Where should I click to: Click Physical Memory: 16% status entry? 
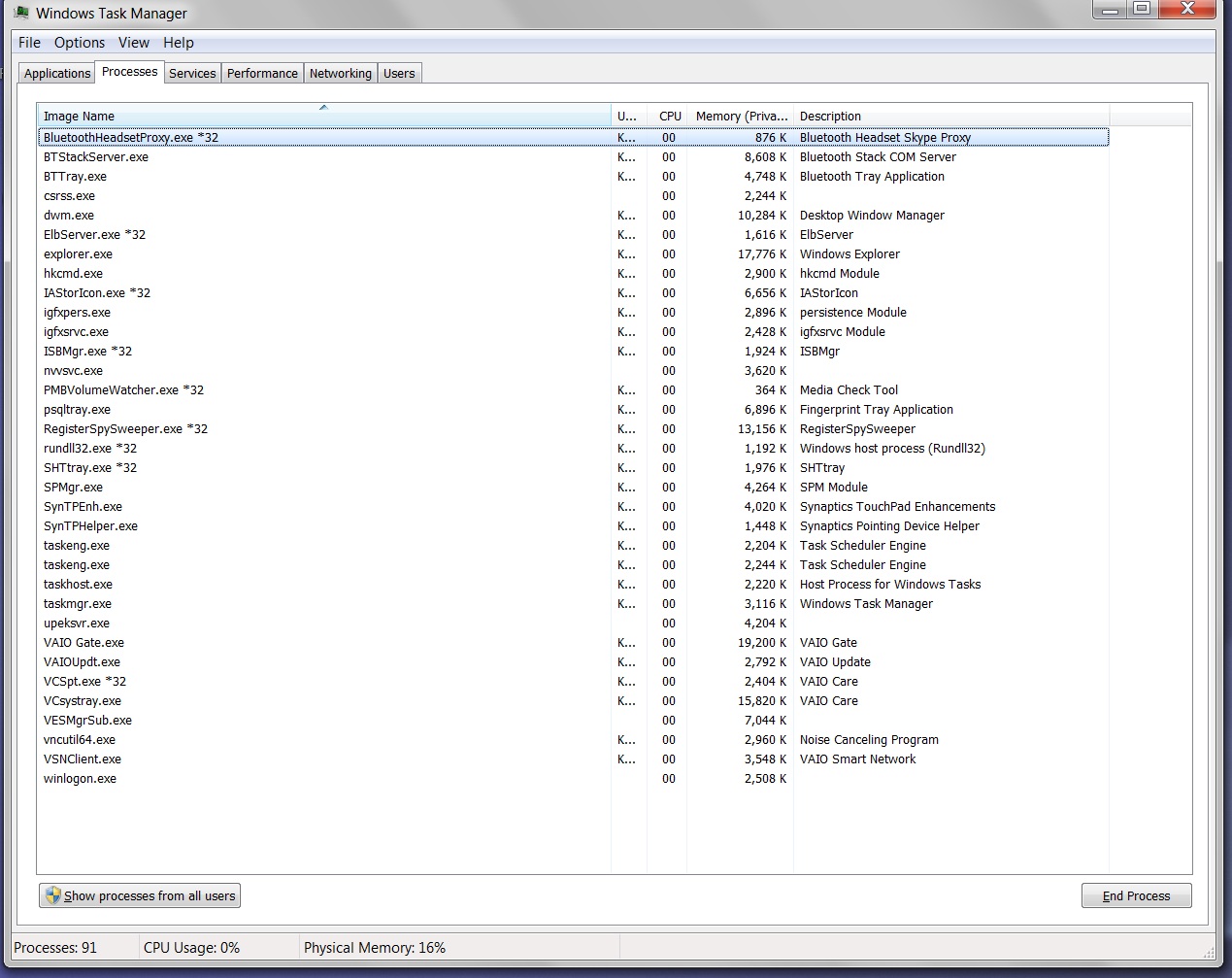[375, 948]
